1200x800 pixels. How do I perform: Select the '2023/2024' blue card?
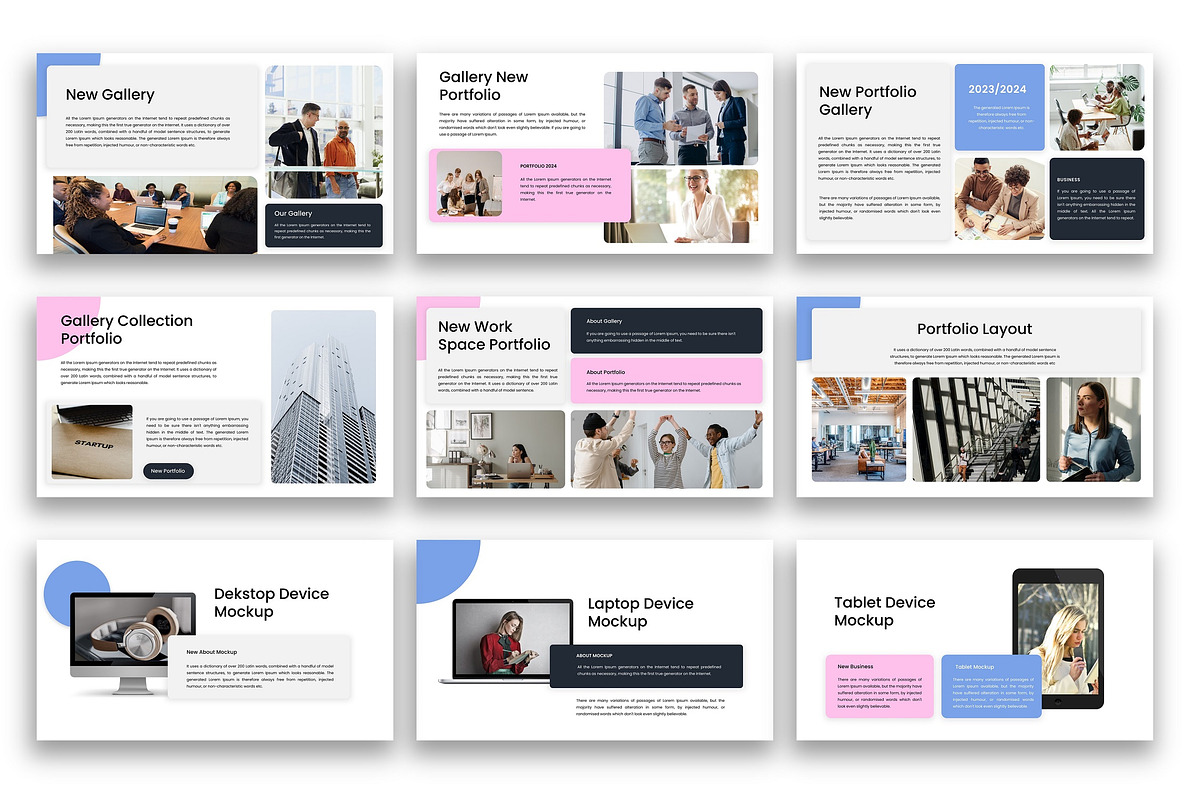pos(1000,107)
